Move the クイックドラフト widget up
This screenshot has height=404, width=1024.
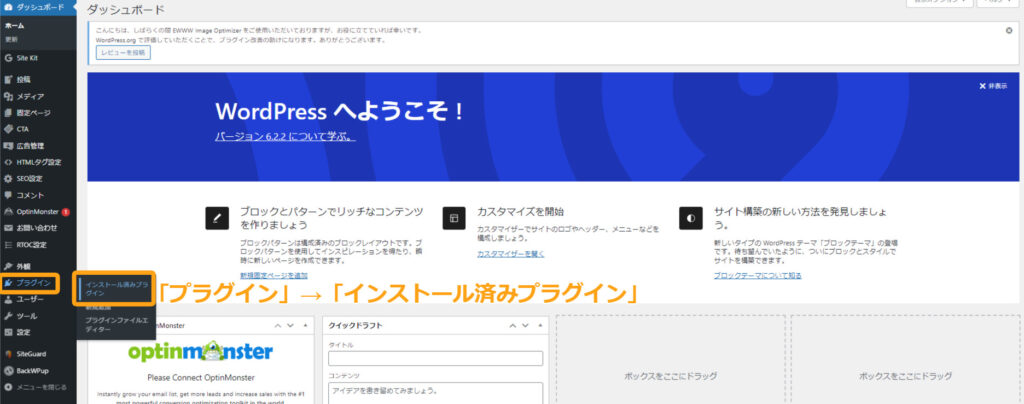[513, 325]
